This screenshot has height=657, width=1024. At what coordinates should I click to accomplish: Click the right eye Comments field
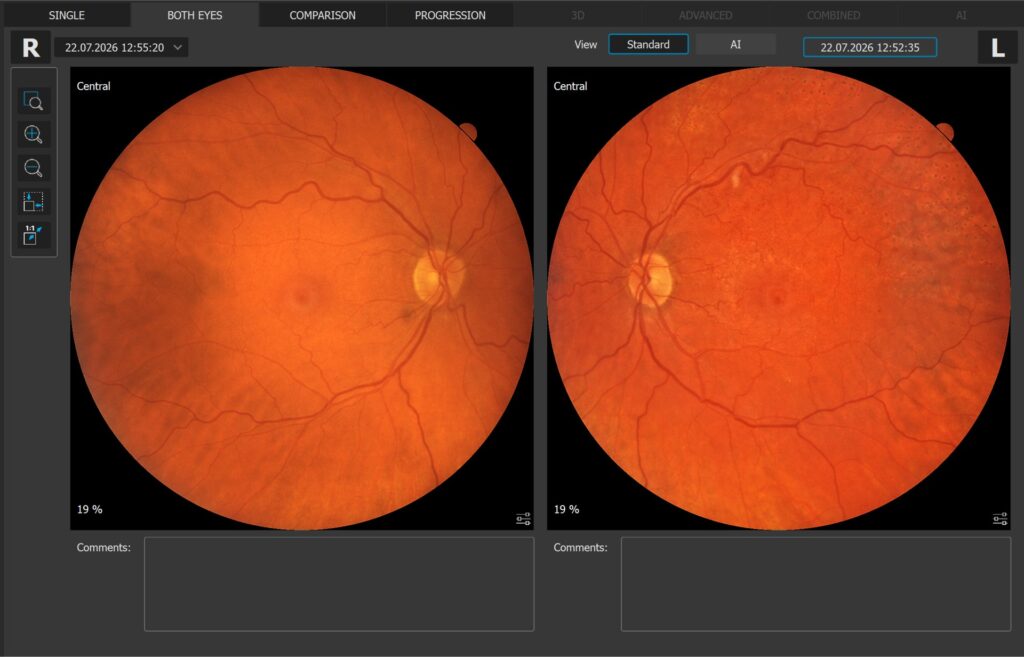pyautogui.click(x=339, y=584)
